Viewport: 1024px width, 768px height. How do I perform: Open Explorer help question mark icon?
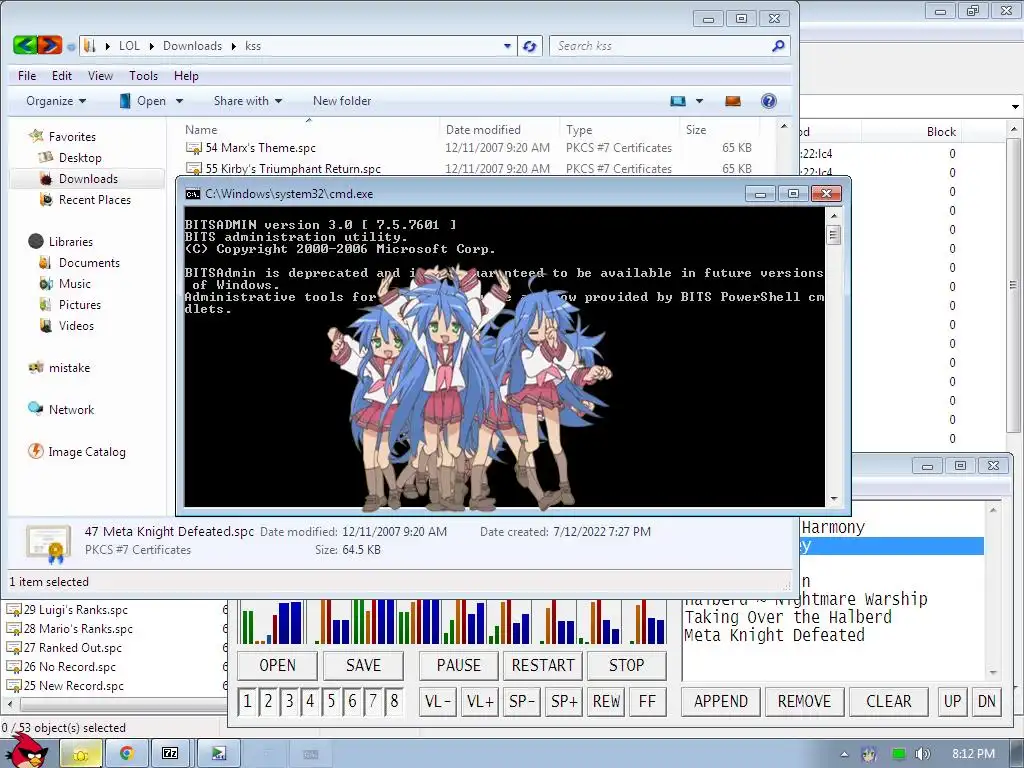[769, 101]
